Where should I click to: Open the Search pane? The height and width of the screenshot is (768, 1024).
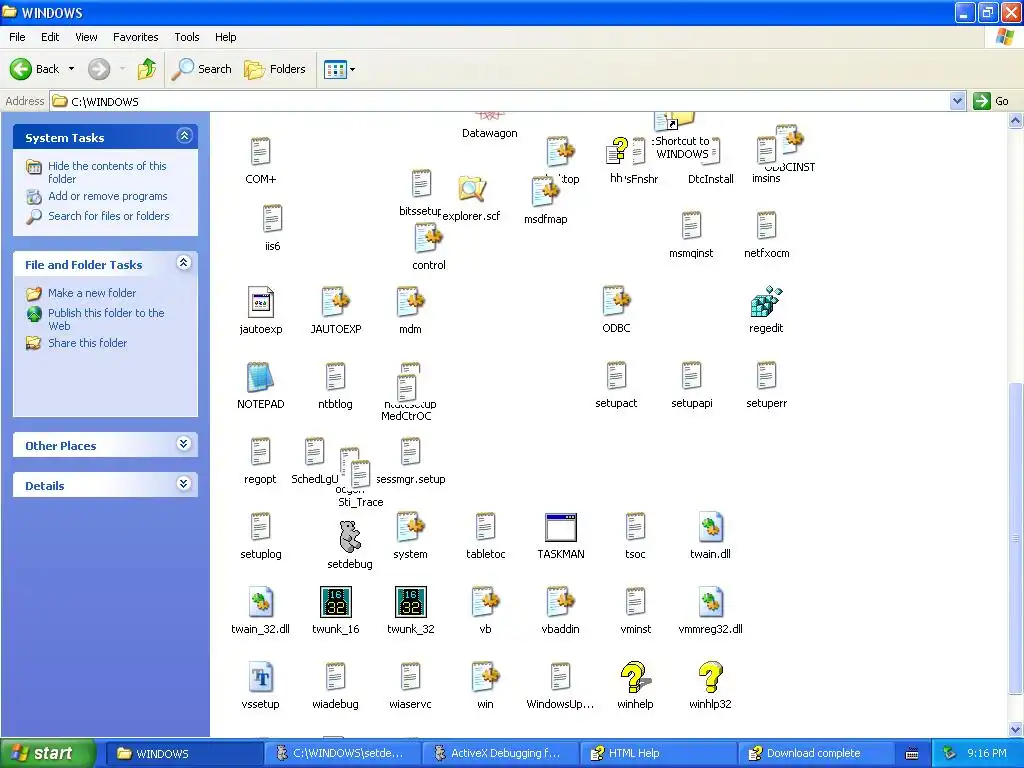202,69
